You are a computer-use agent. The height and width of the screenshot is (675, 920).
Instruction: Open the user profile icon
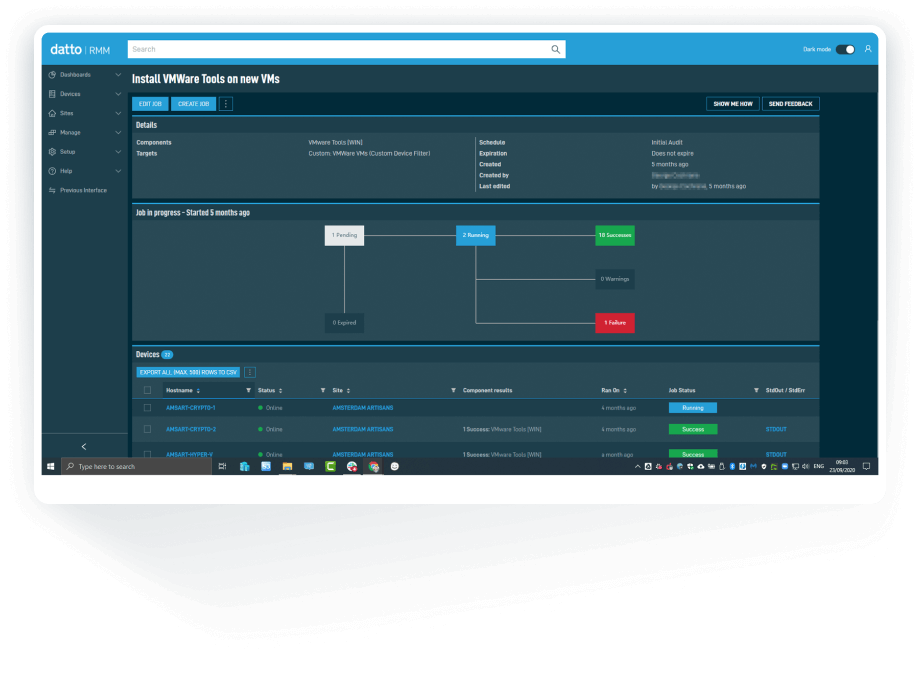pos(868,49)
